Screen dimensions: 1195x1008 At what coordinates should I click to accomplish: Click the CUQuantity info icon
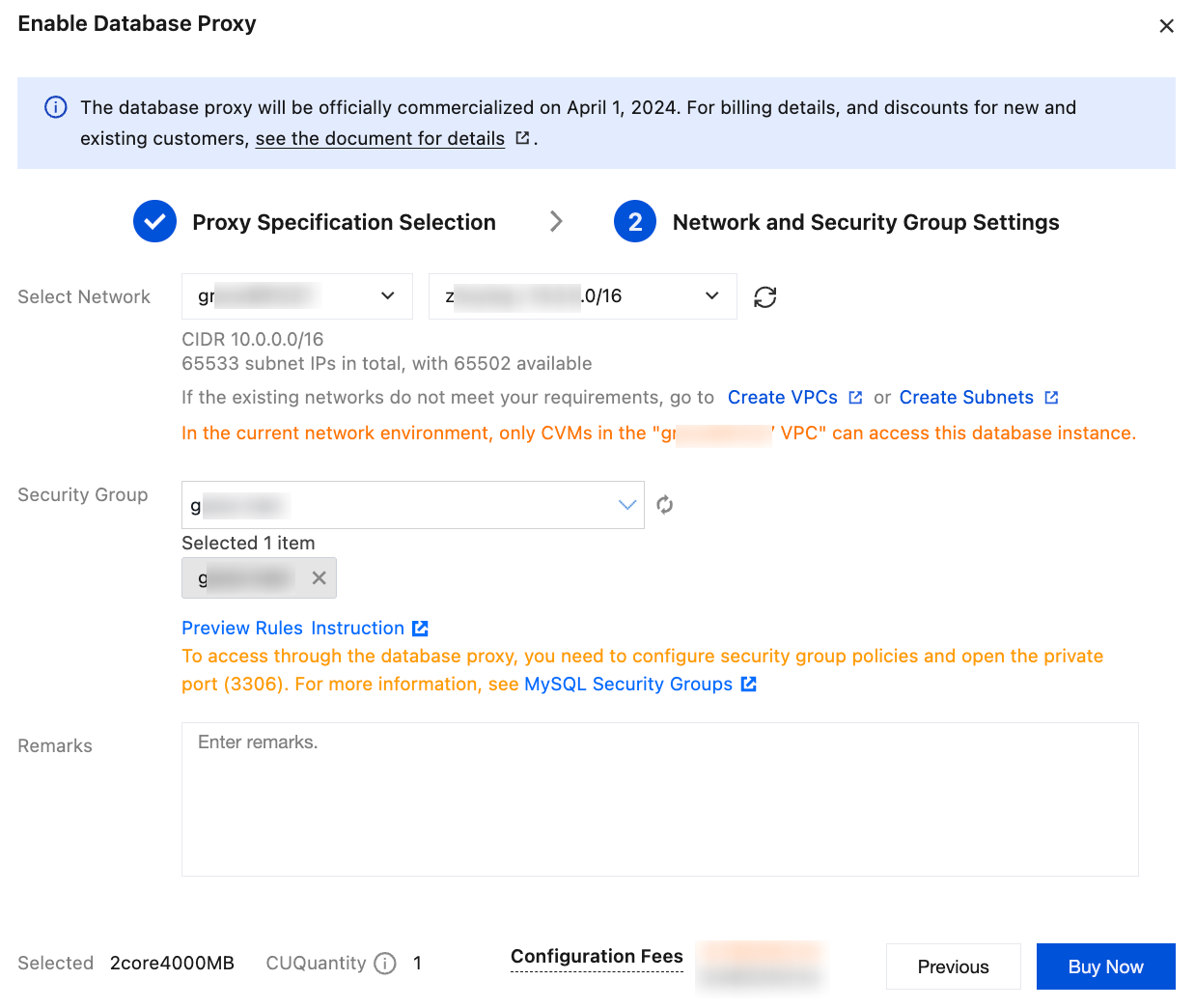[385, 964]
